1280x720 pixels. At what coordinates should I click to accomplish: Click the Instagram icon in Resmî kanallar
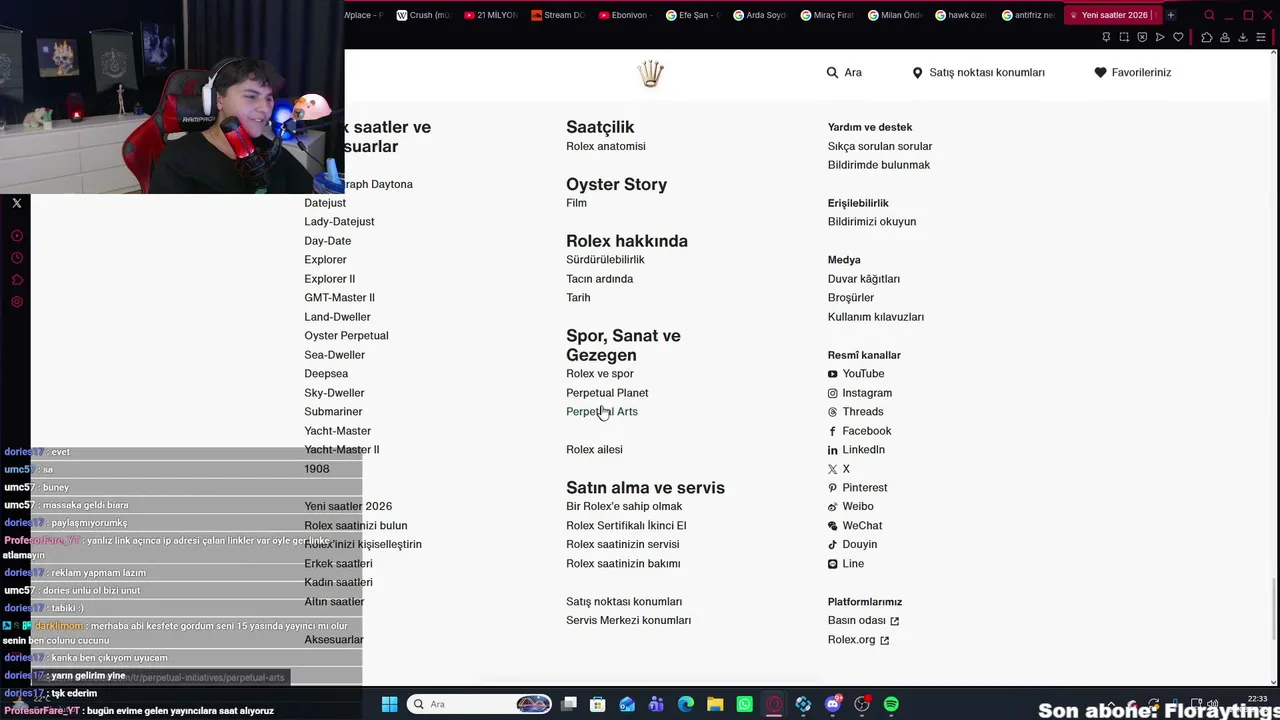pos(832,393)
